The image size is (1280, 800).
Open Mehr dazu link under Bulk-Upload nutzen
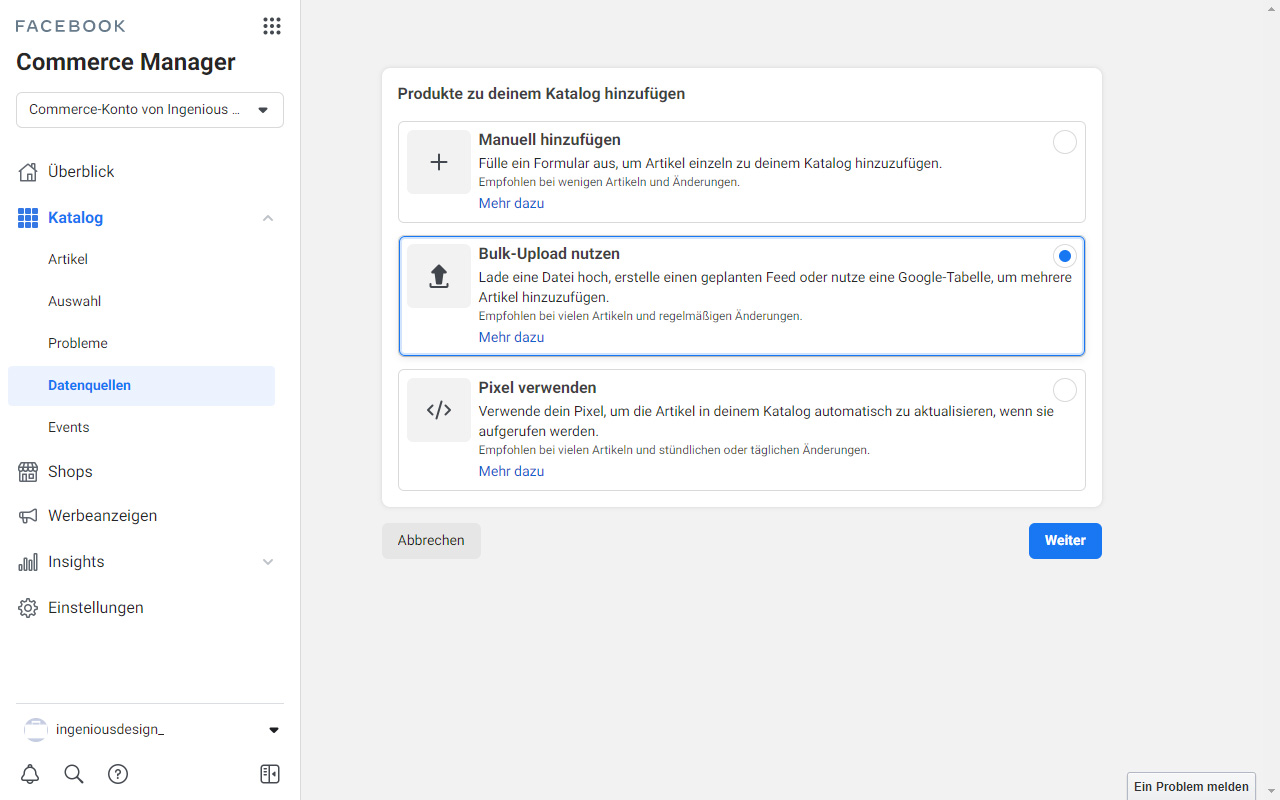tap(511, 337)
